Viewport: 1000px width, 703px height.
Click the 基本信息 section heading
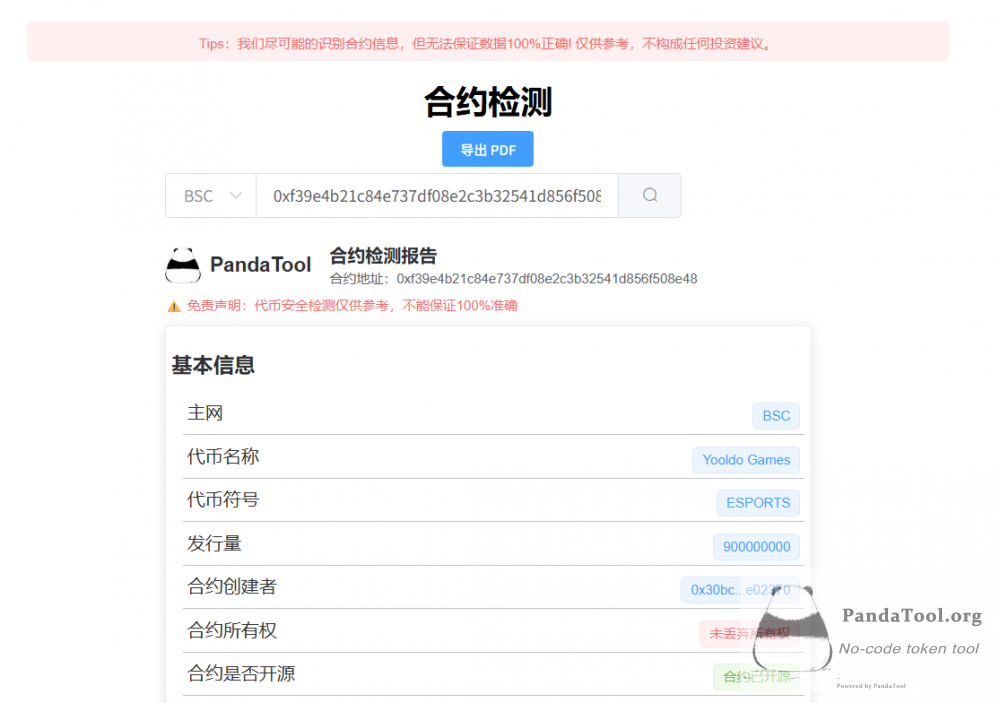point(213,365)
